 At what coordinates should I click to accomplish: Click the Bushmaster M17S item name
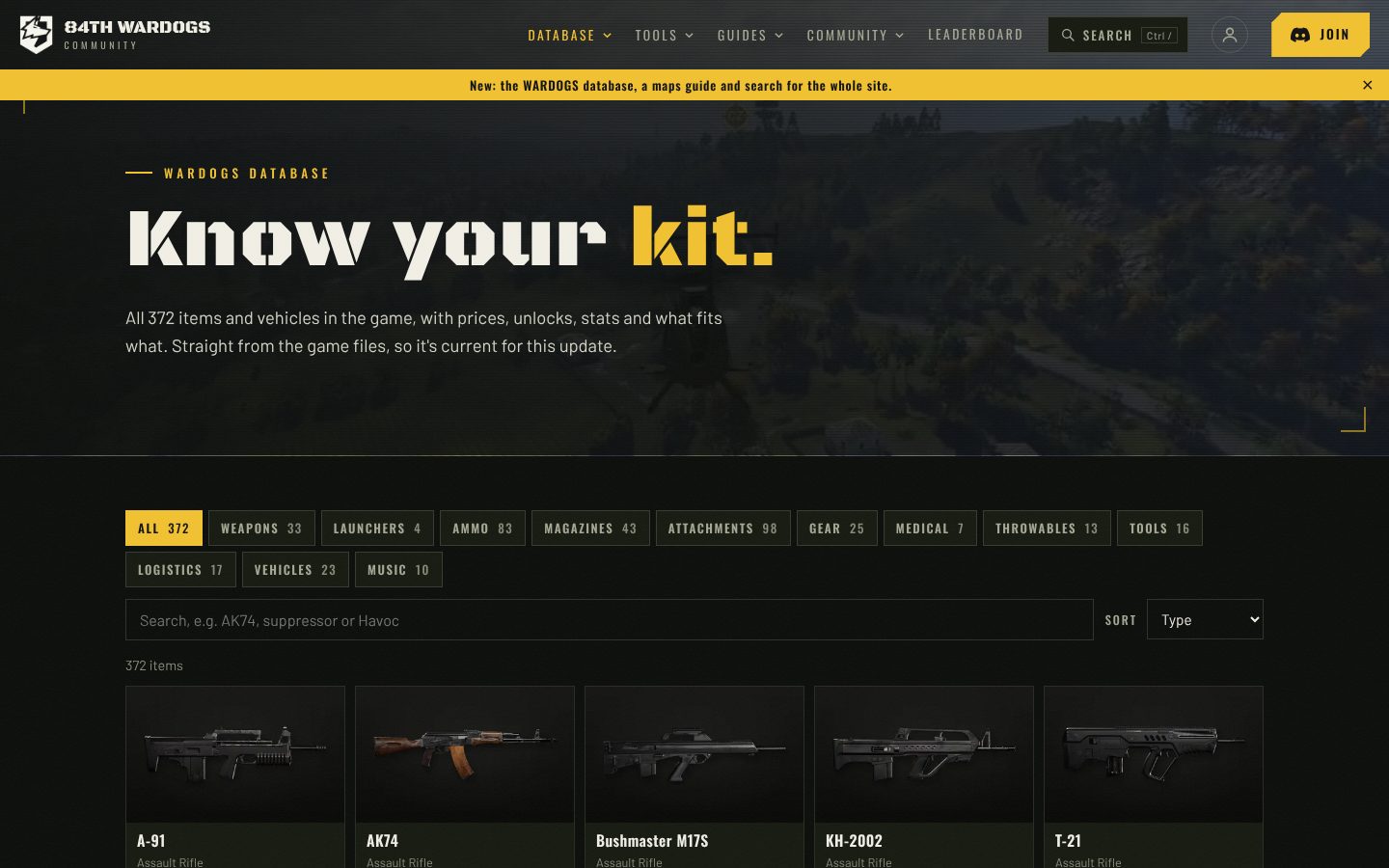[x=652, y=840]
